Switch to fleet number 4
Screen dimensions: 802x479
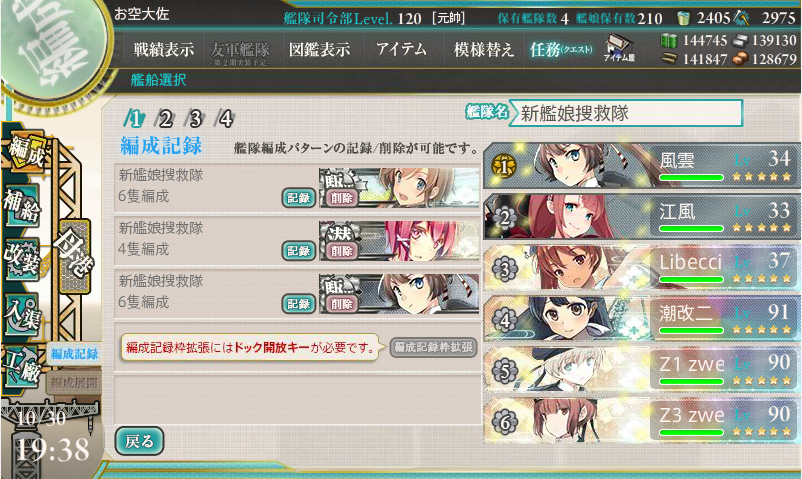(225, 119)
